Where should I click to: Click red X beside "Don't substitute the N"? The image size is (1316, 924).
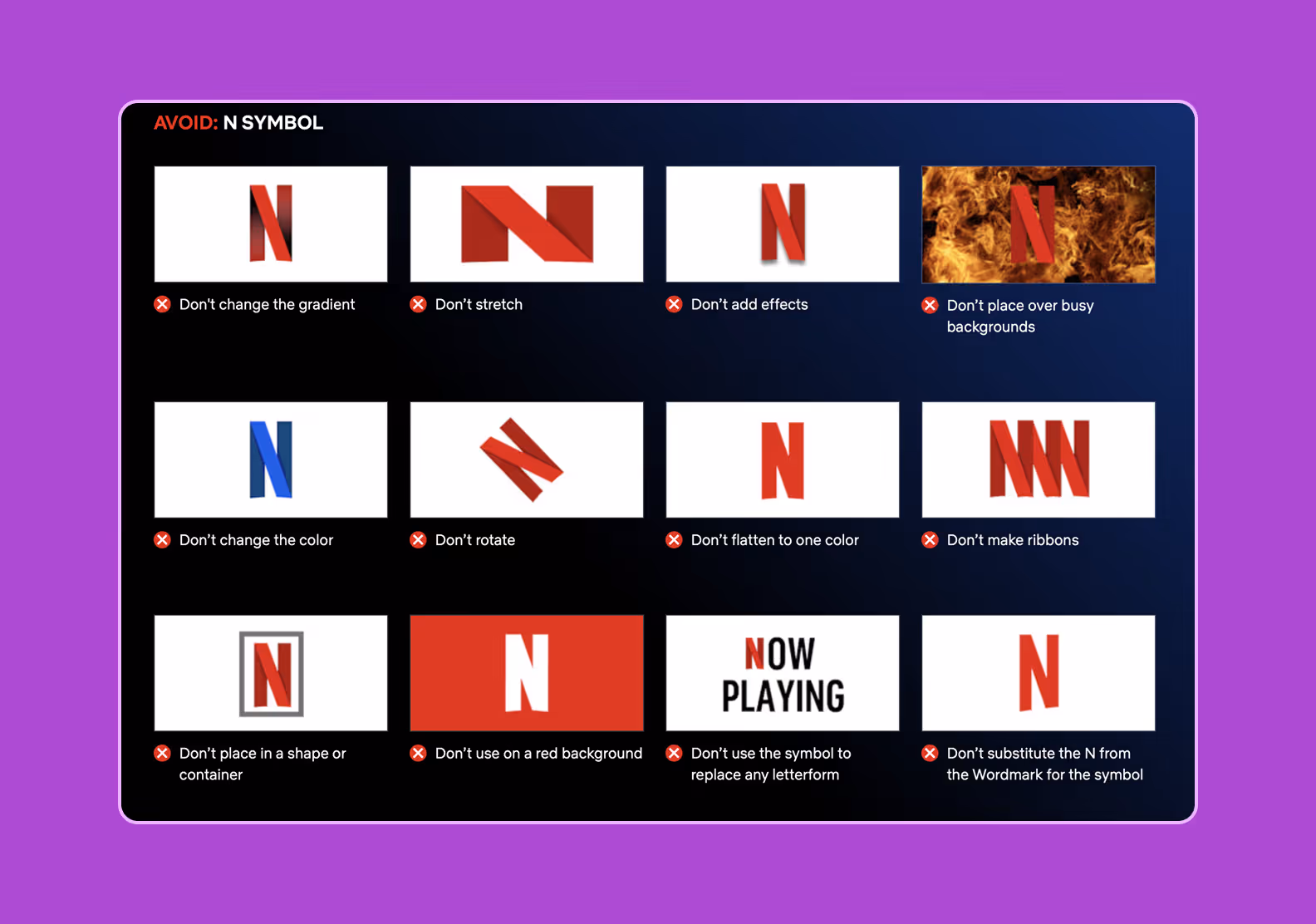(x=931, y=753)
